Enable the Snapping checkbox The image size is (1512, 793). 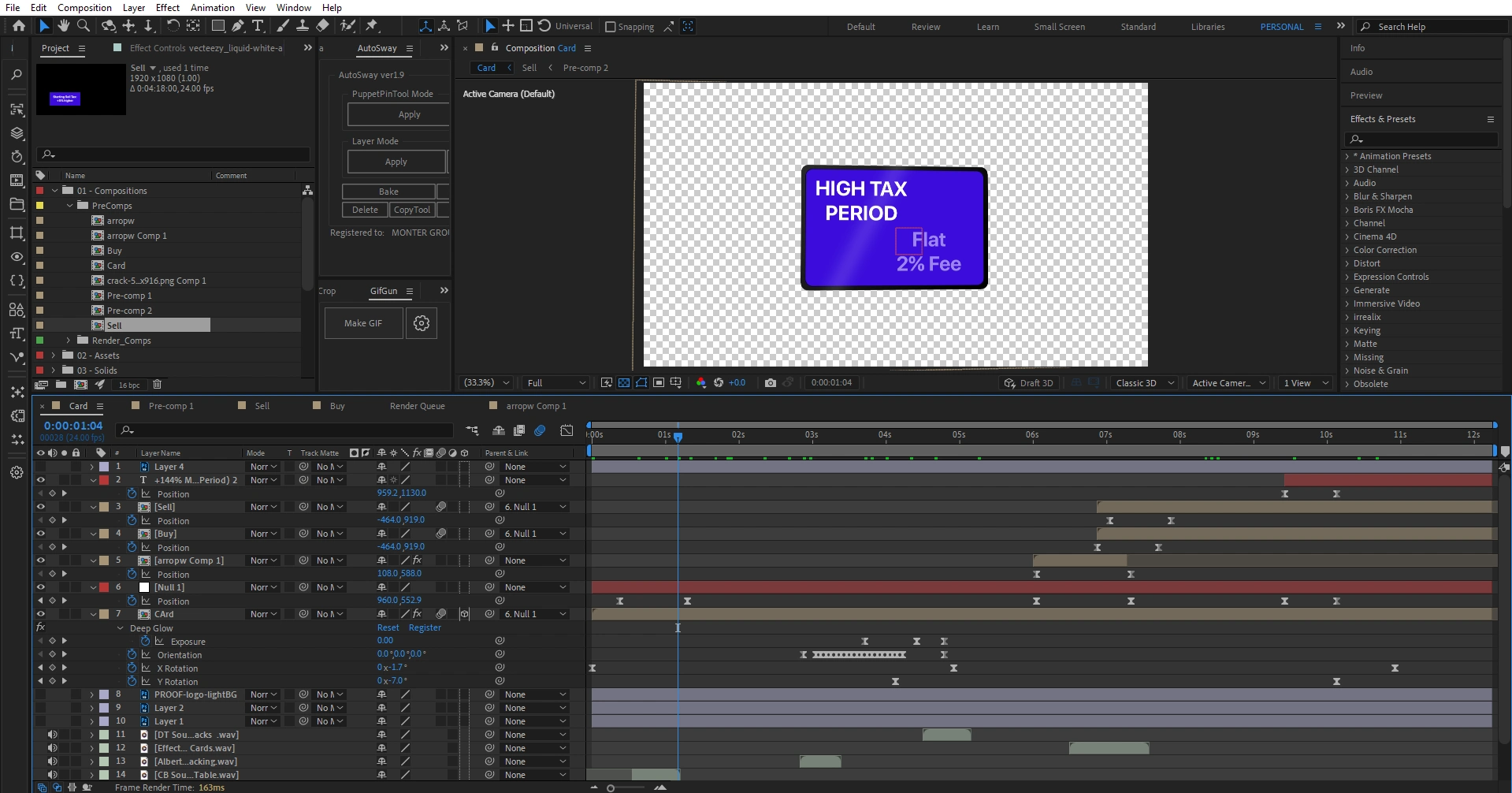[610, 27]
